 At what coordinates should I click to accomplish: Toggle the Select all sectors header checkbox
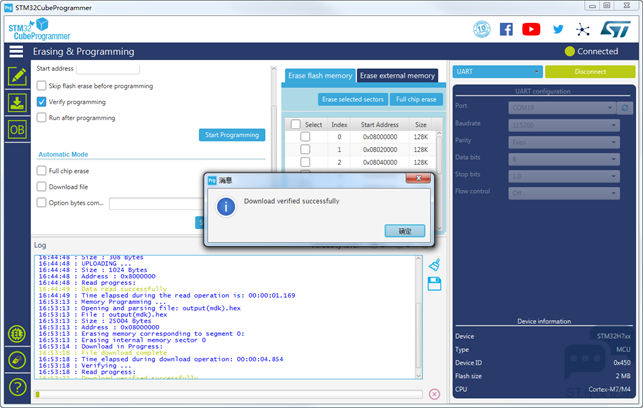[x=296, y=124]
